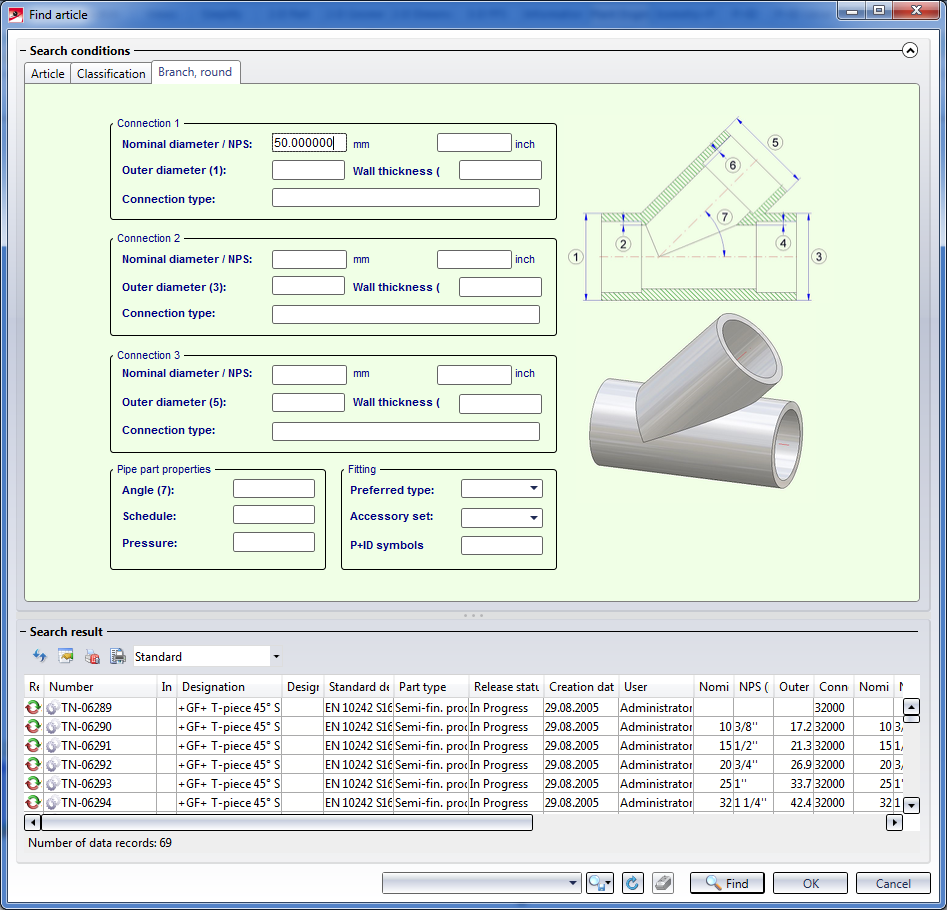
Task: Click the Cancel button
Action: (x=892, y=883)
